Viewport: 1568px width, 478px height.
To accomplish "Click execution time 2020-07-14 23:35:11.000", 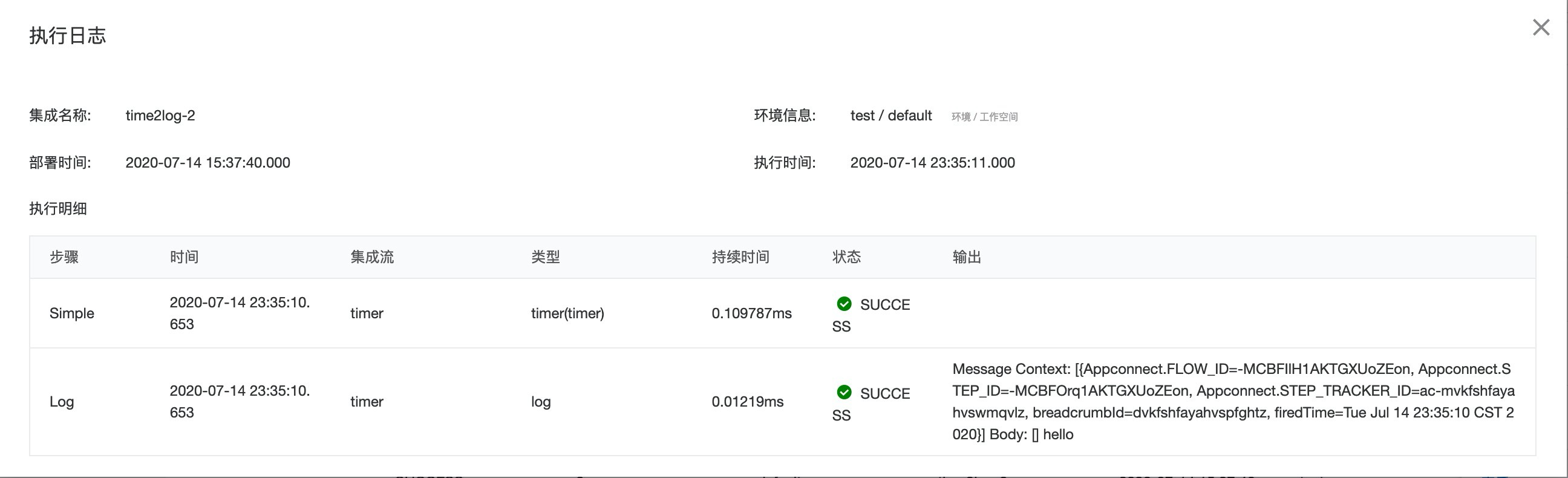I will click(933, 163).
